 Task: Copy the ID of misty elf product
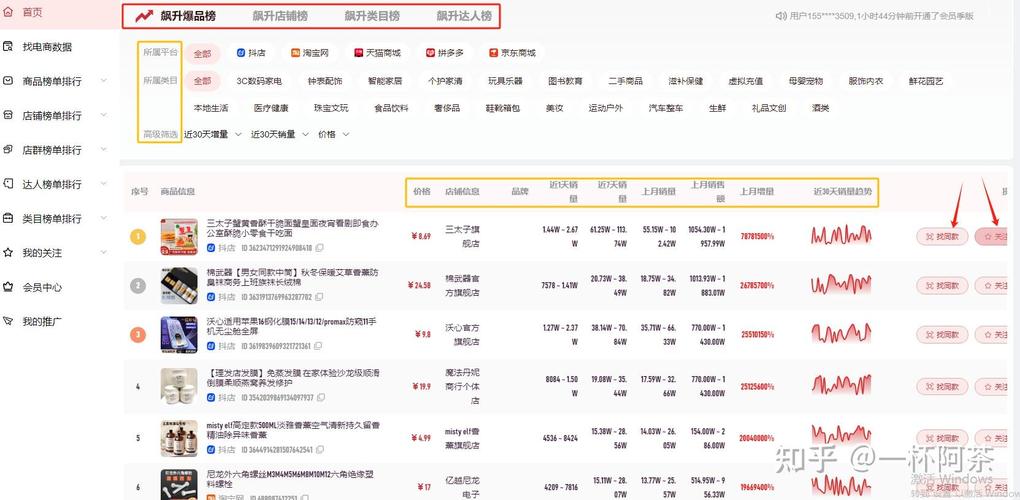pyautogui.click(x=320, y=450)
